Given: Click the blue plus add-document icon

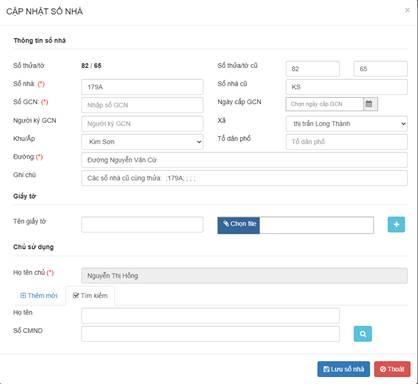Looking at the screenshot, I should coord(396,225).
